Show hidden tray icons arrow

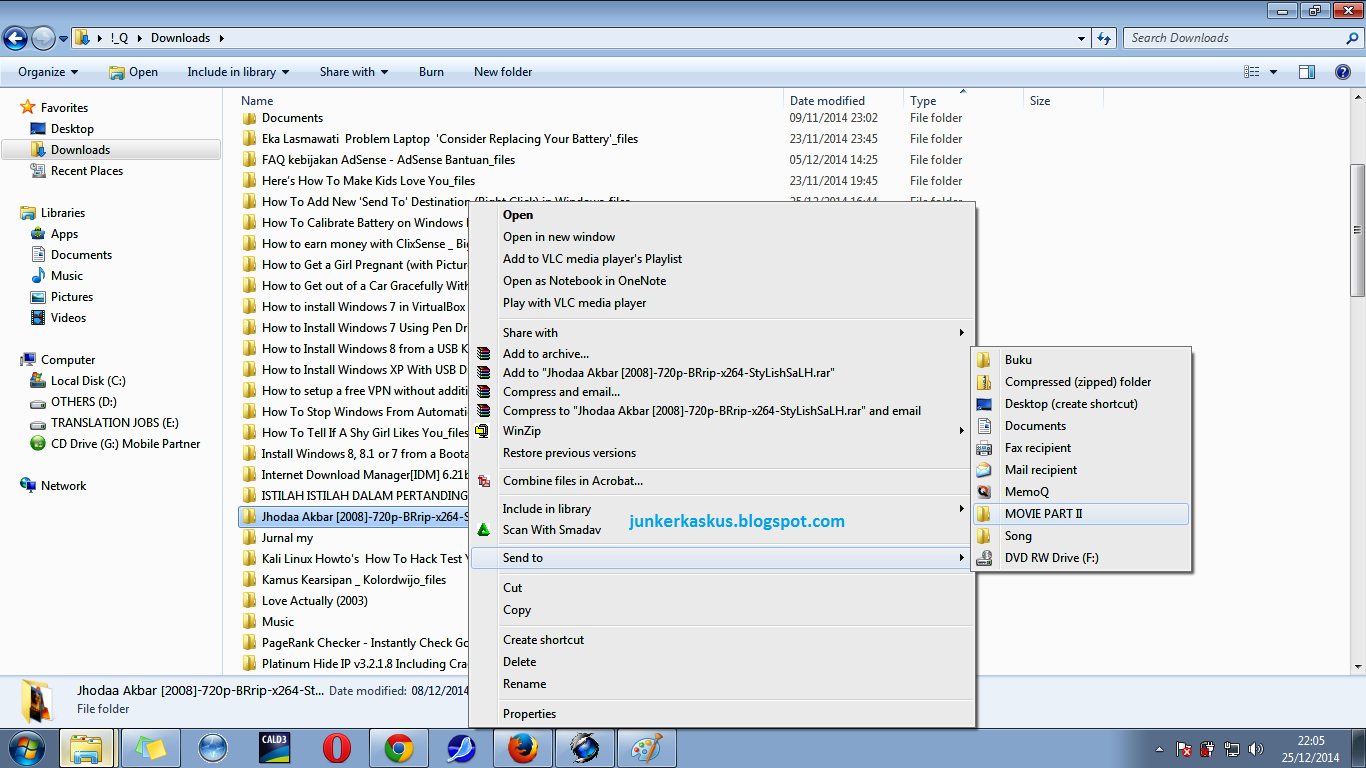(x=1158, y=748)
